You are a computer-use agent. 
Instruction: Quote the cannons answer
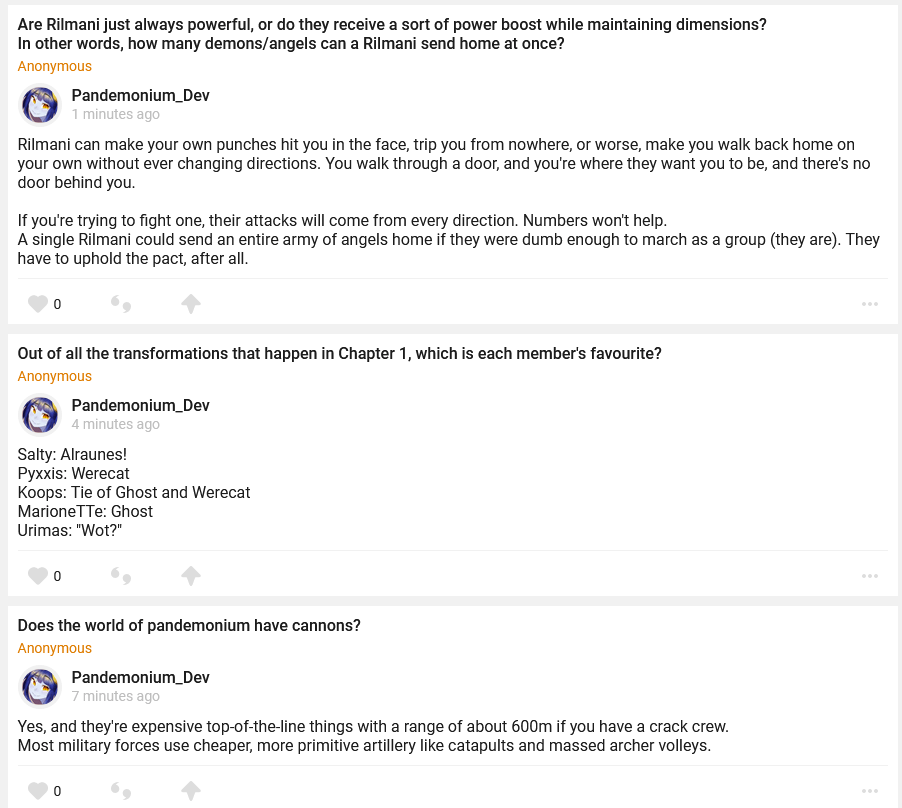pos(121,791)
